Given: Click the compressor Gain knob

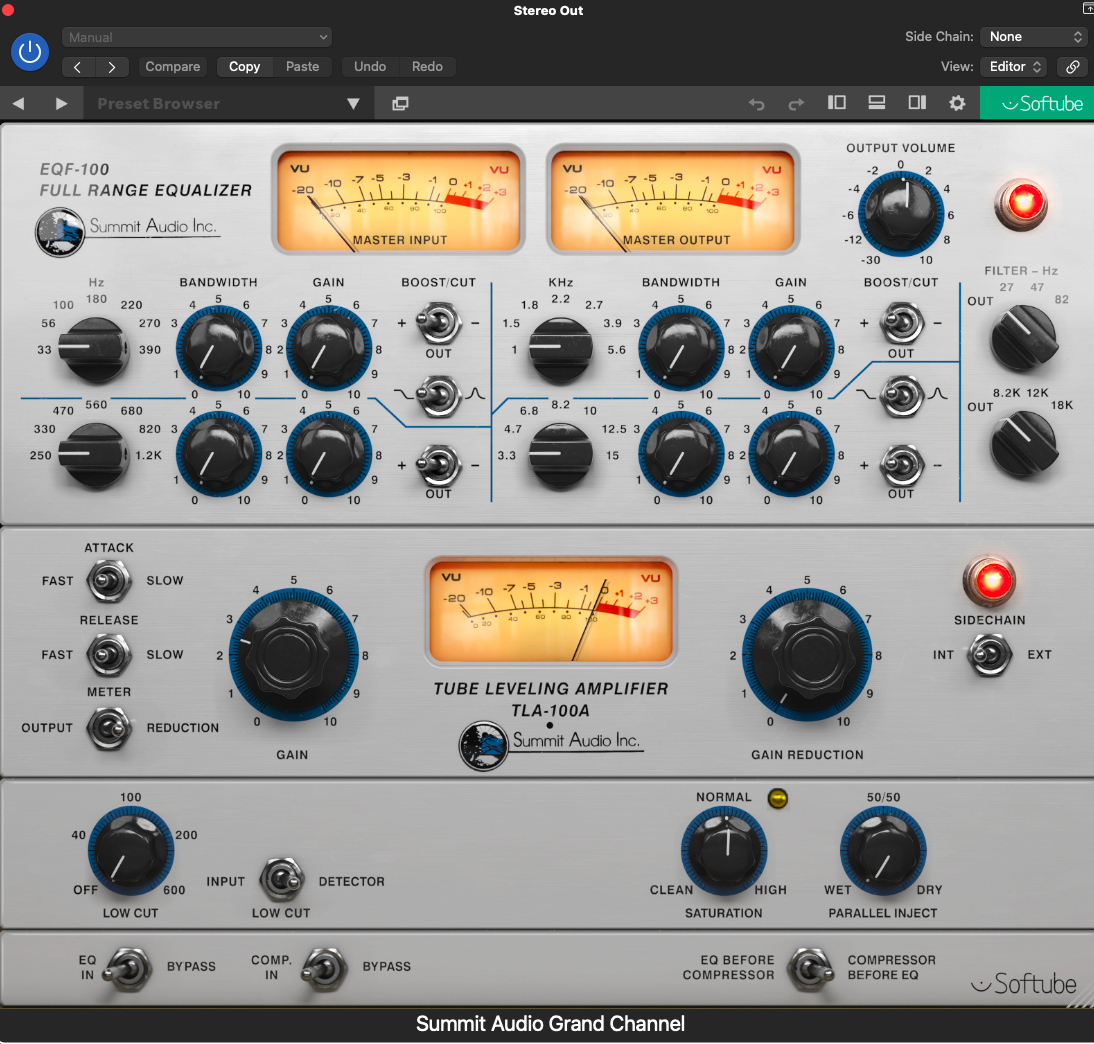Looking at the screenshot, I should [x=294, y=655].
